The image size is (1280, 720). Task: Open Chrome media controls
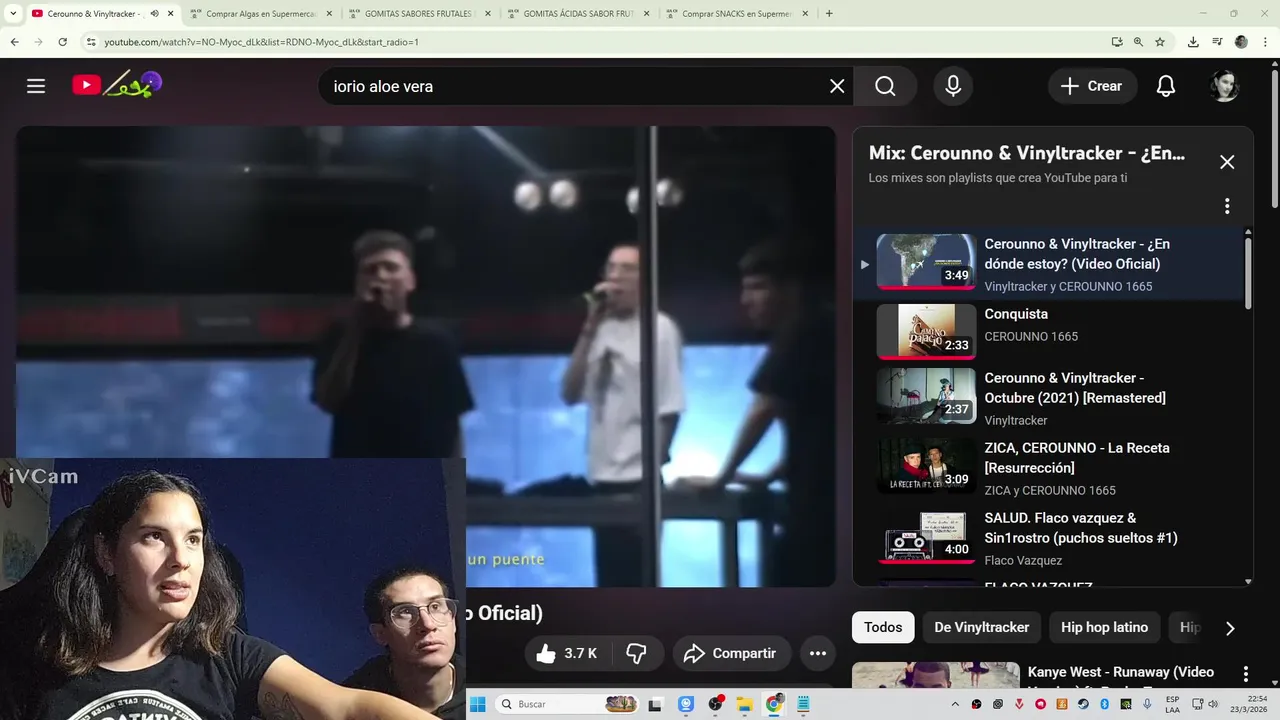coord(1217,42)
